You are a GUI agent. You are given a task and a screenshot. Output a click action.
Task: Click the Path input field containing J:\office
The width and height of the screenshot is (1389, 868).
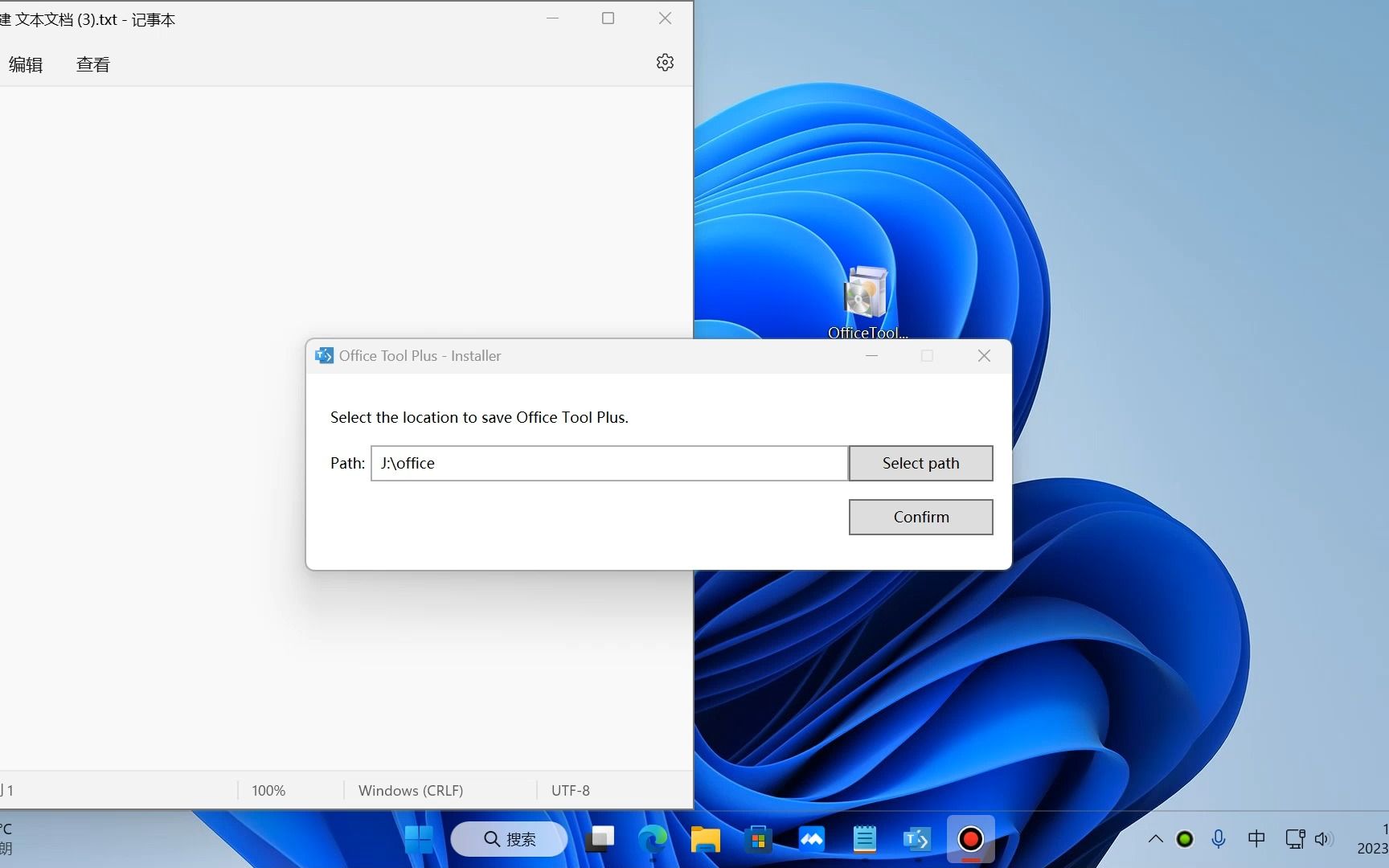(x=609, y=463)
